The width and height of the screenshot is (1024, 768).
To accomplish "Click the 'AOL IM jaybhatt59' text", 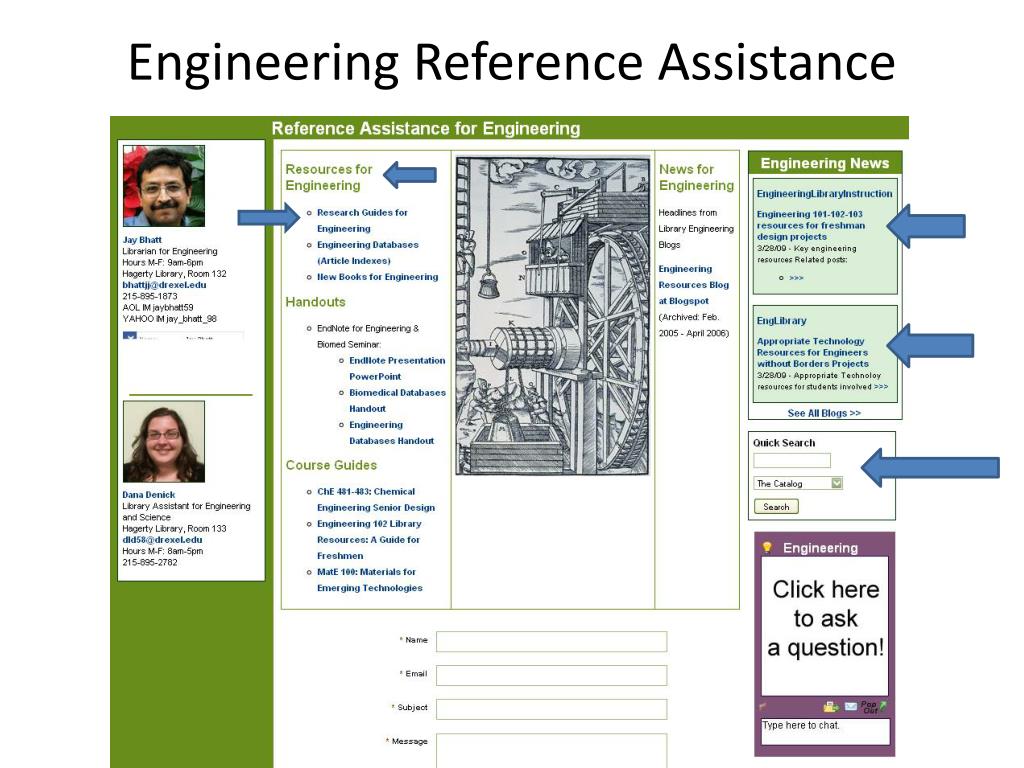I will [157, 307].
